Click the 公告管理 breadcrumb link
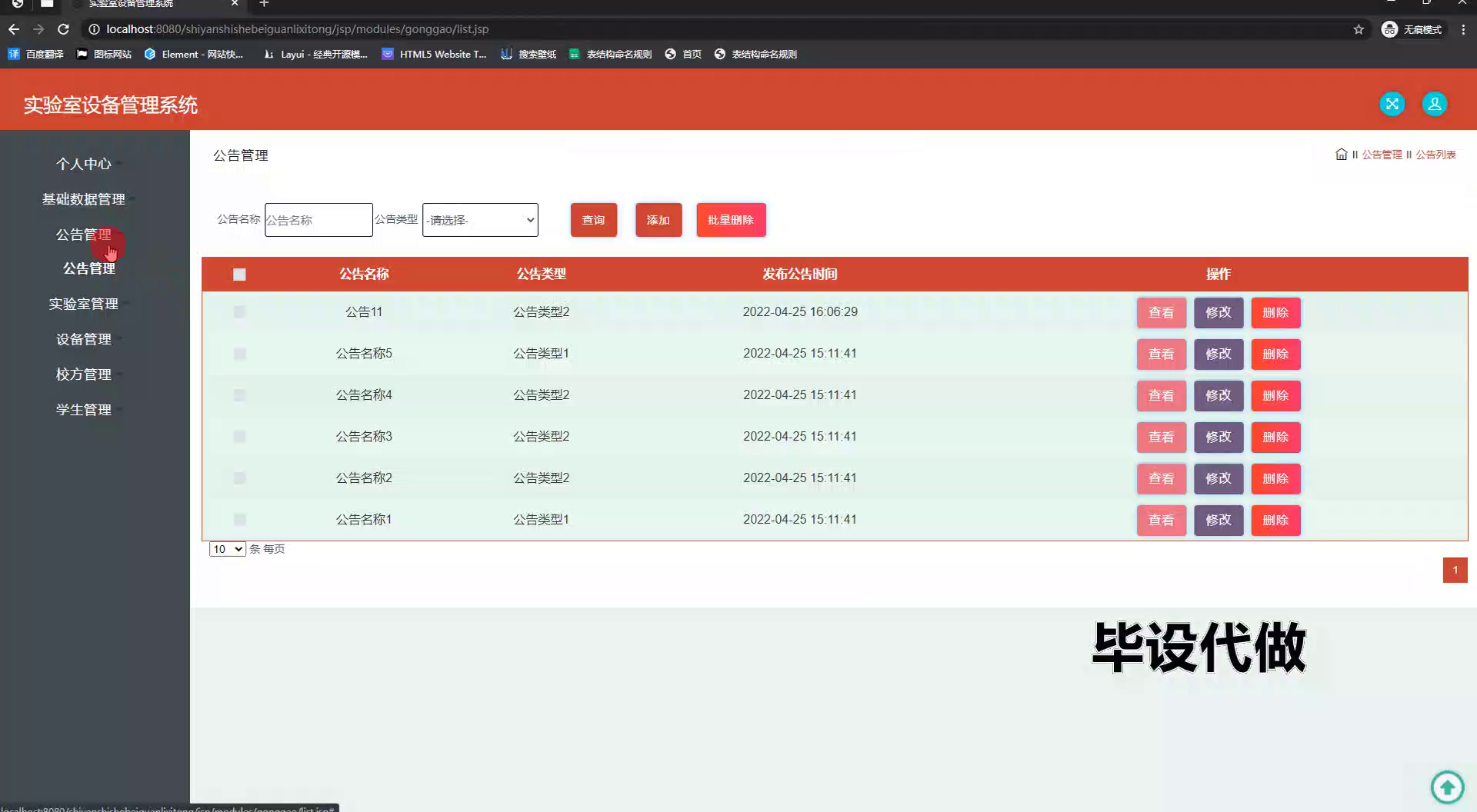 point(1382,155)
